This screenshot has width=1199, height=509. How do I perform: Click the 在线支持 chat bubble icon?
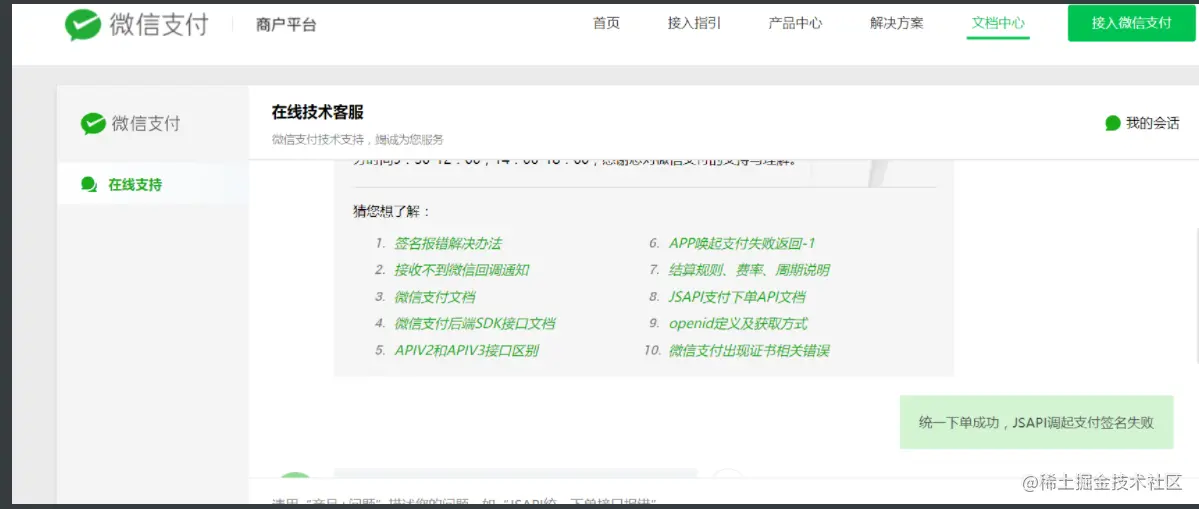pos(89,184)
